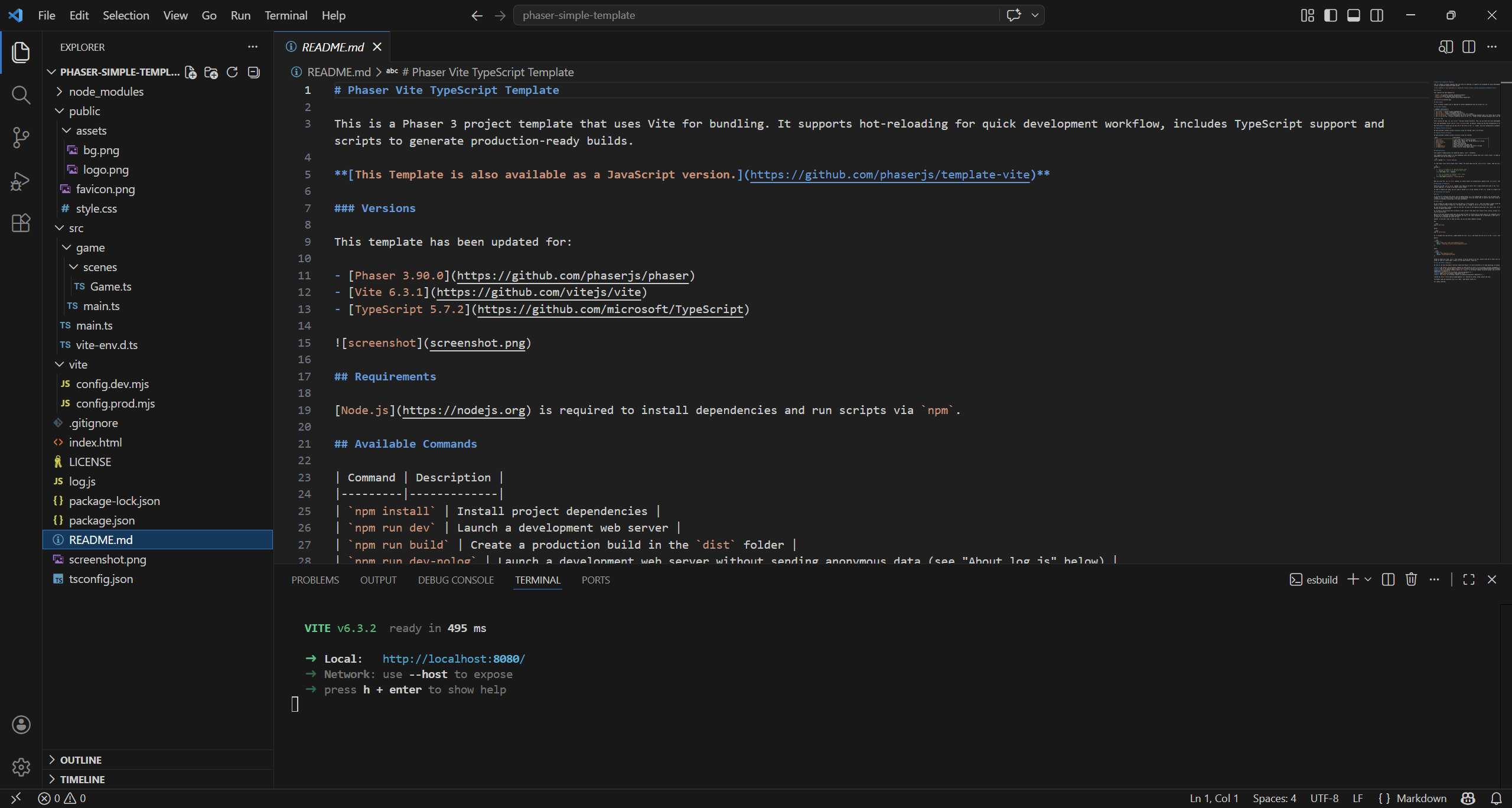Viewport: 1512px width, 808px height.
Task: Open README preview to the side
Action: (x=1445, y=47)
